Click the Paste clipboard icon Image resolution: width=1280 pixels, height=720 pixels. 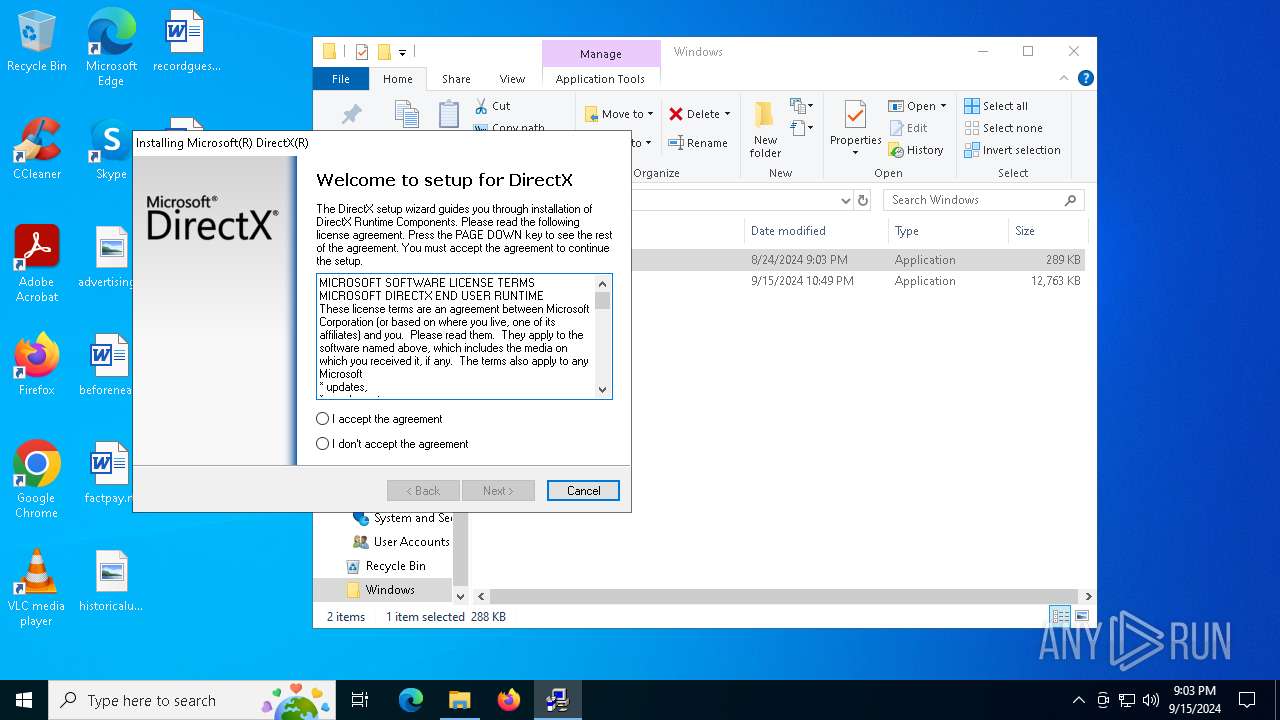tap(449, 113)
